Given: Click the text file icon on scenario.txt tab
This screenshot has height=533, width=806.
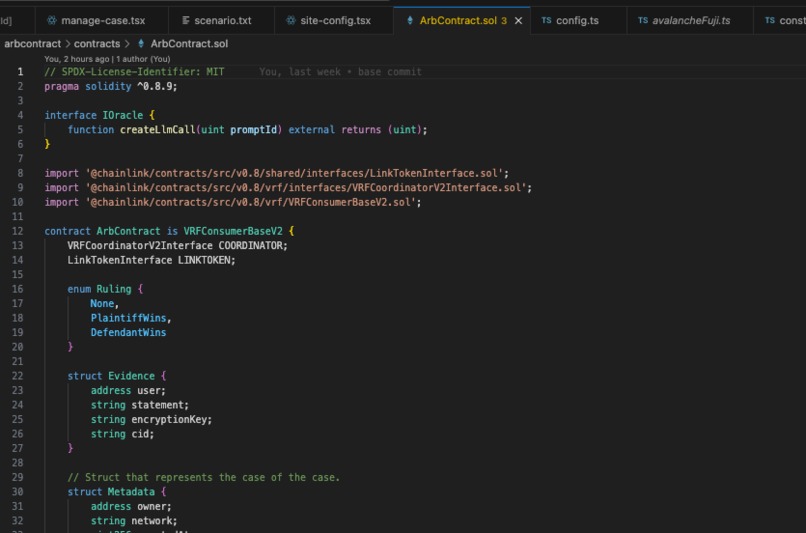Looking at the screenshot, I should [x=186, y=21].
